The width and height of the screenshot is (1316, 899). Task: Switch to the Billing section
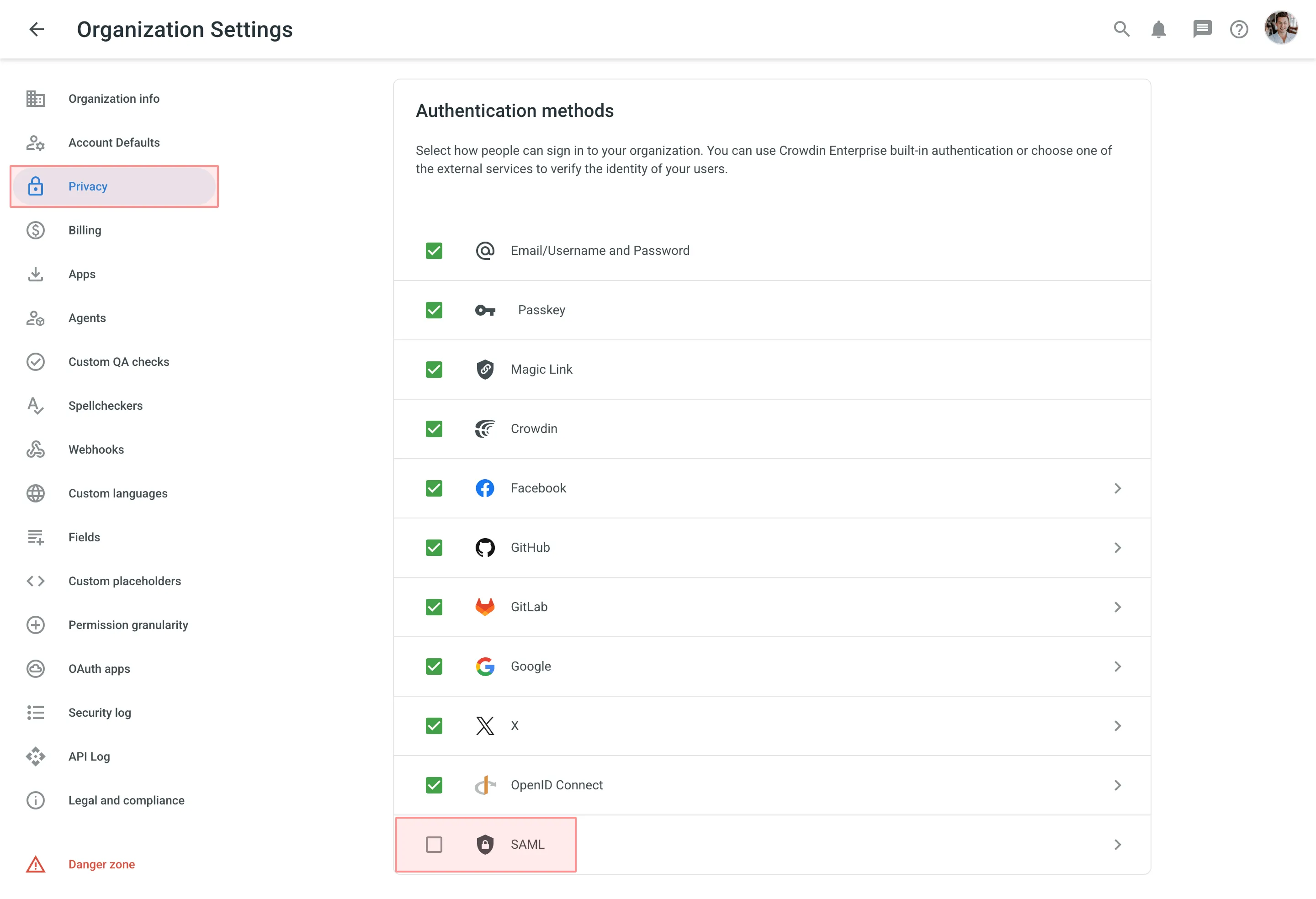[85, 230]
